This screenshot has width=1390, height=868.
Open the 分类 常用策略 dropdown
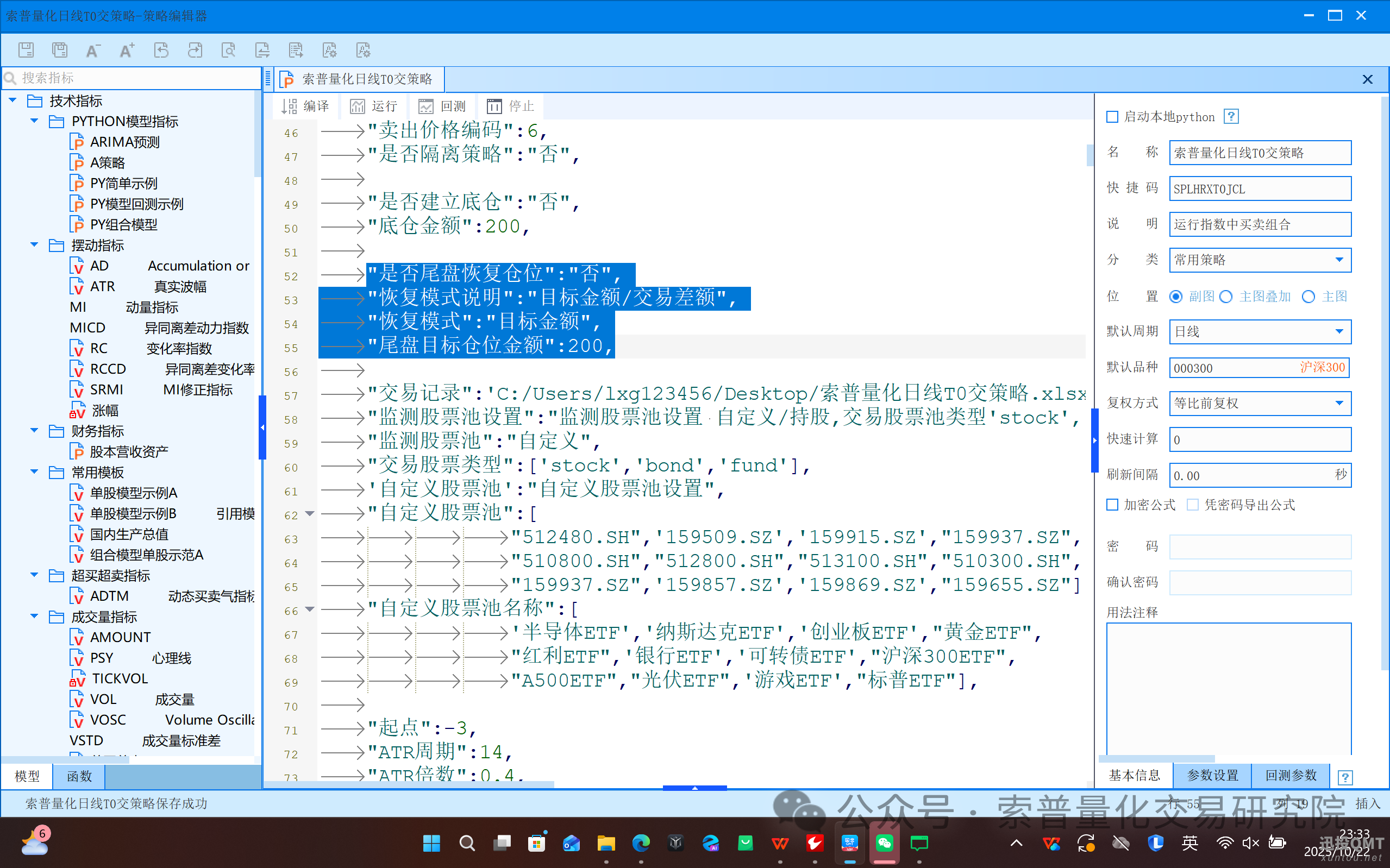1339,260
